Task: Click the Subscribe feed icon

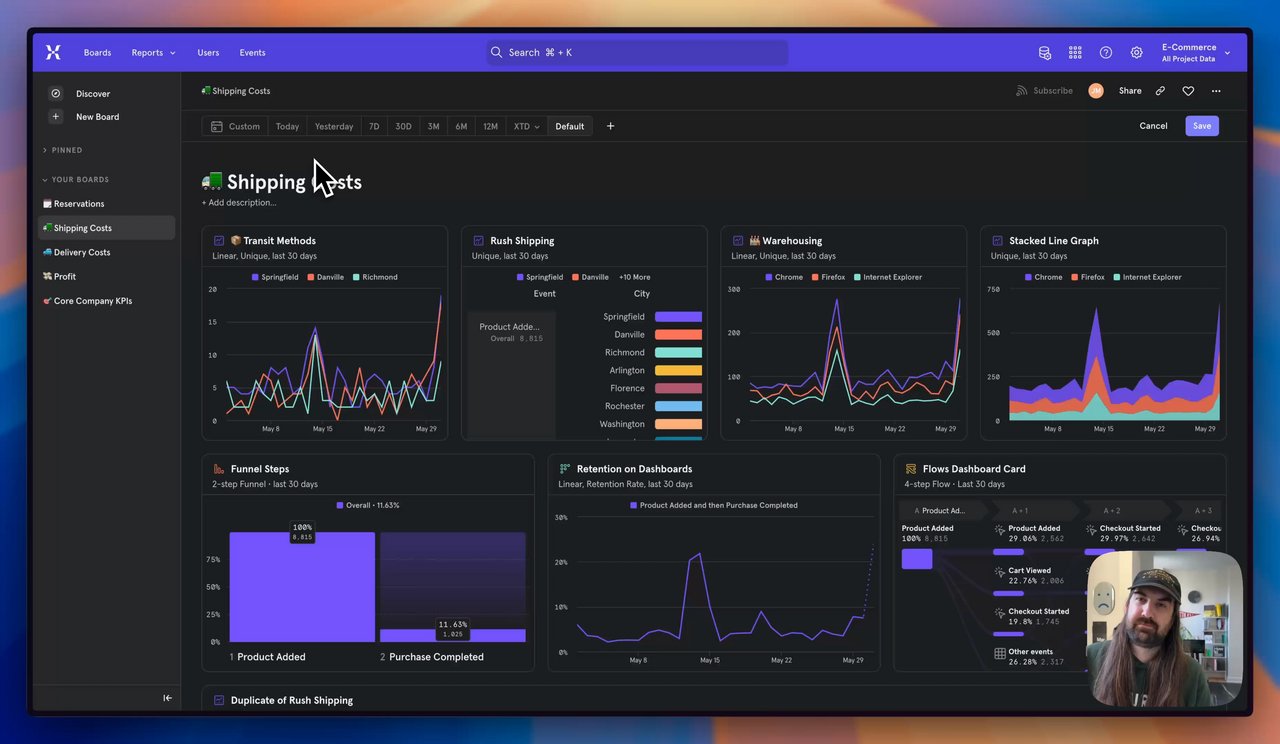Action: click(1022, 90)
